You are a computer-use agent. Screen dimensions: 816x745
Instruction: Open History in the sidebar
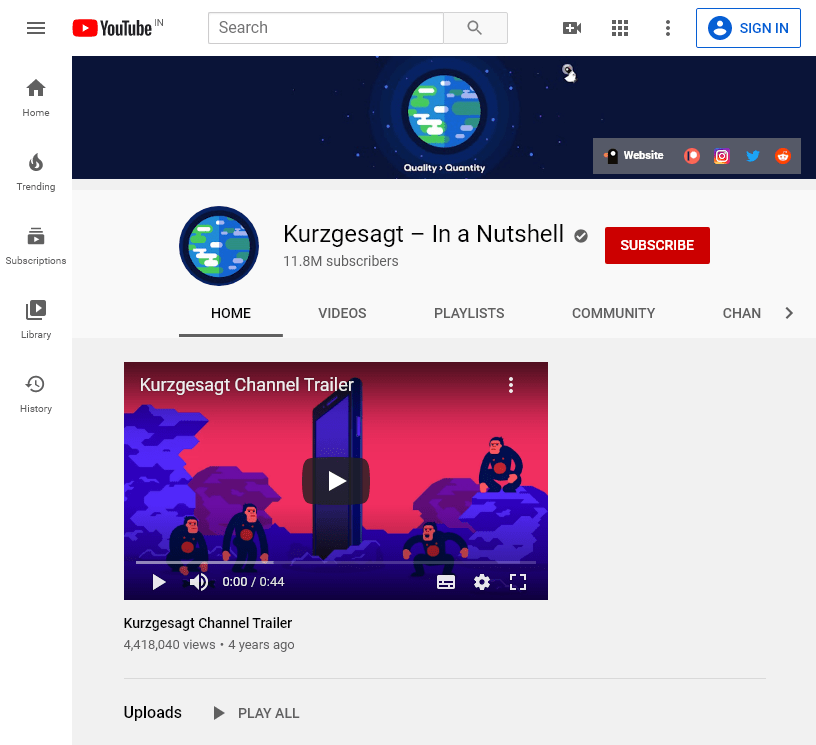coord(36,394)
